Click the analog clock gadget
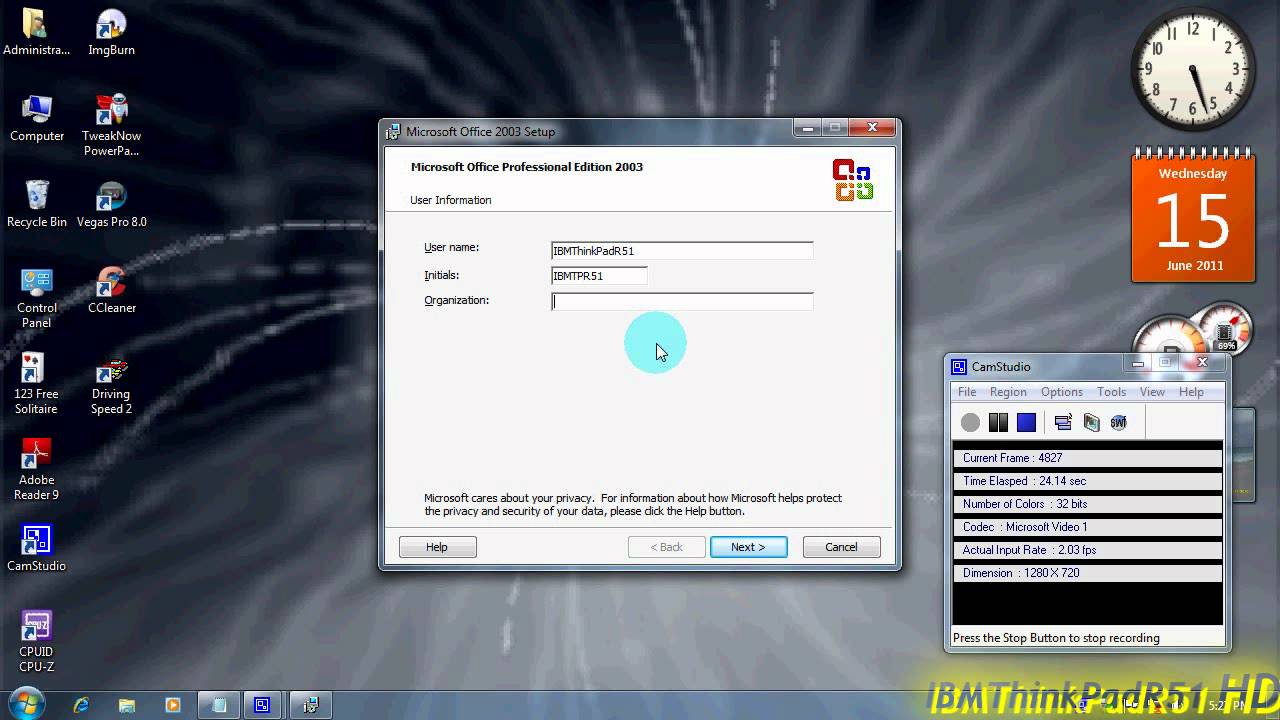 (1193, 71)
